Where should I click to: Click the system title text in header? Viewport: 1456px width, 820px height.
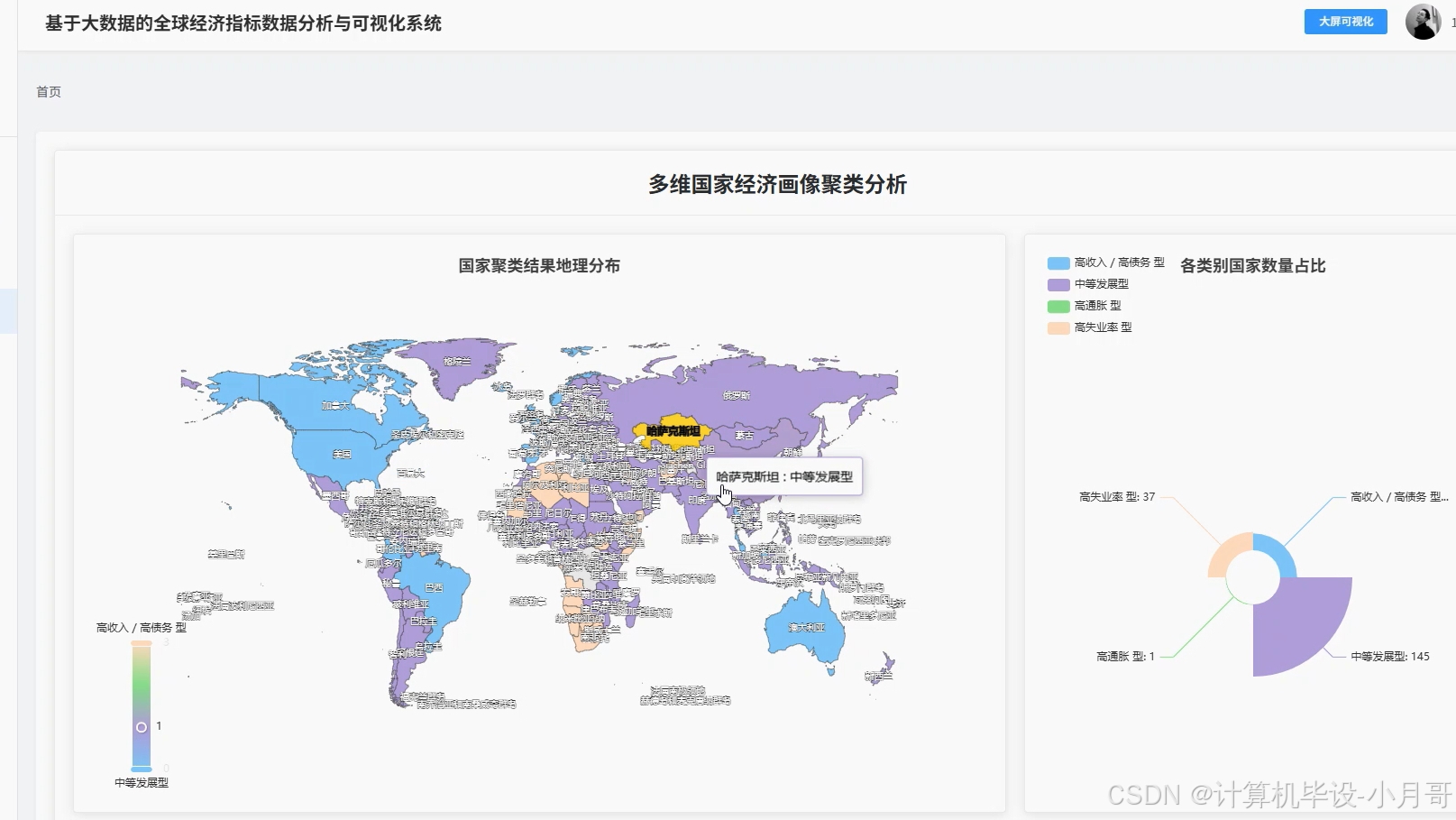tap(243, 23)
